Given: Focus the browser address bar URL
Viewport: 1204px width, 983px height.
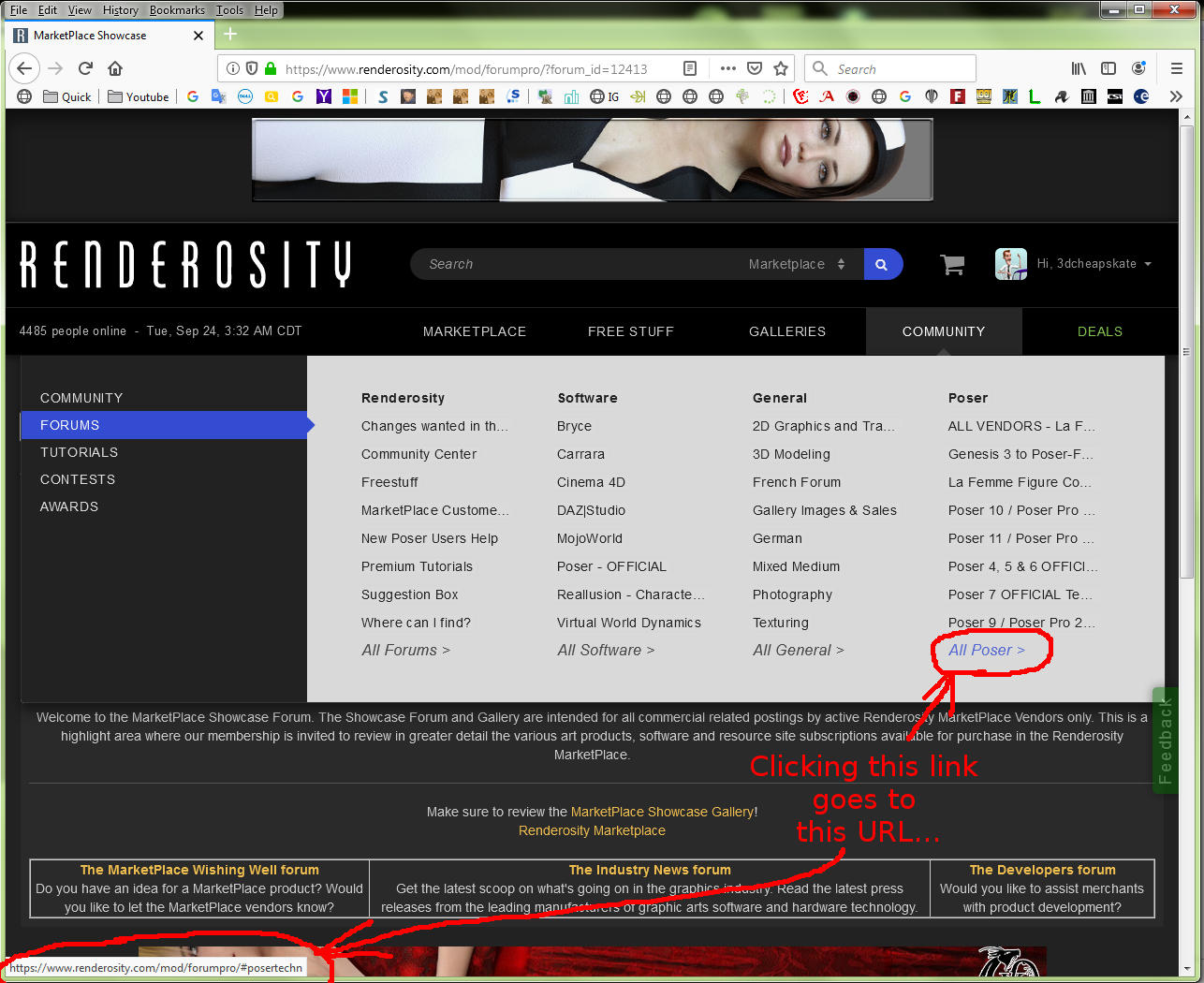Looking at the screenshot, I should click(466, 69).
